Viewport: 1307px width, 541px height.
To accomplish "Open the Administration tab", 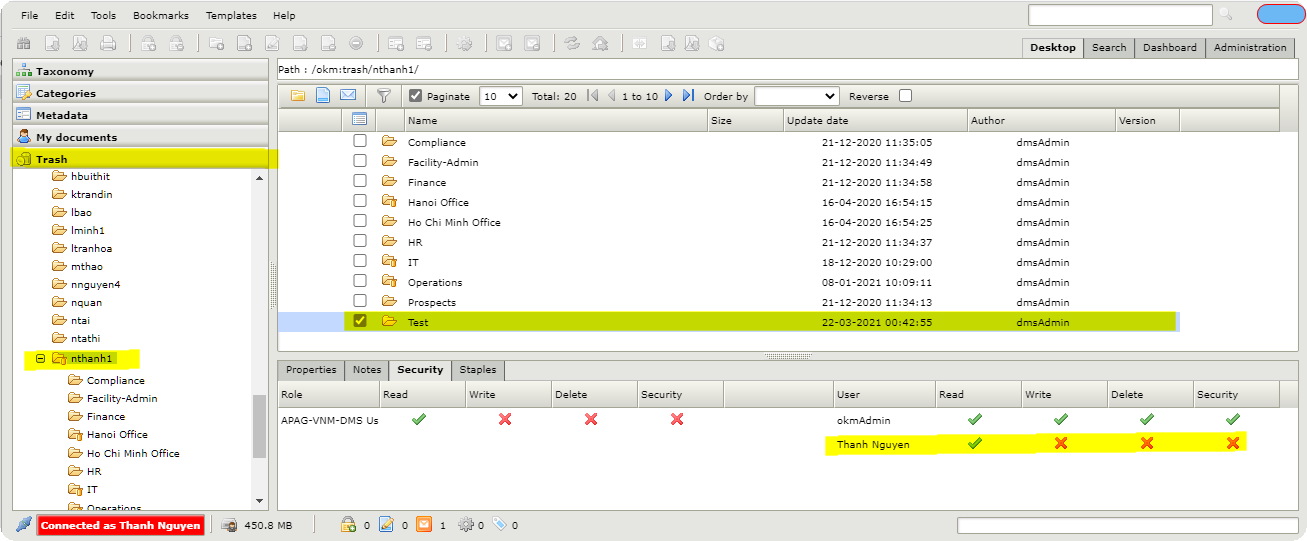I will pyautogui.click(x=1249, y=47).
